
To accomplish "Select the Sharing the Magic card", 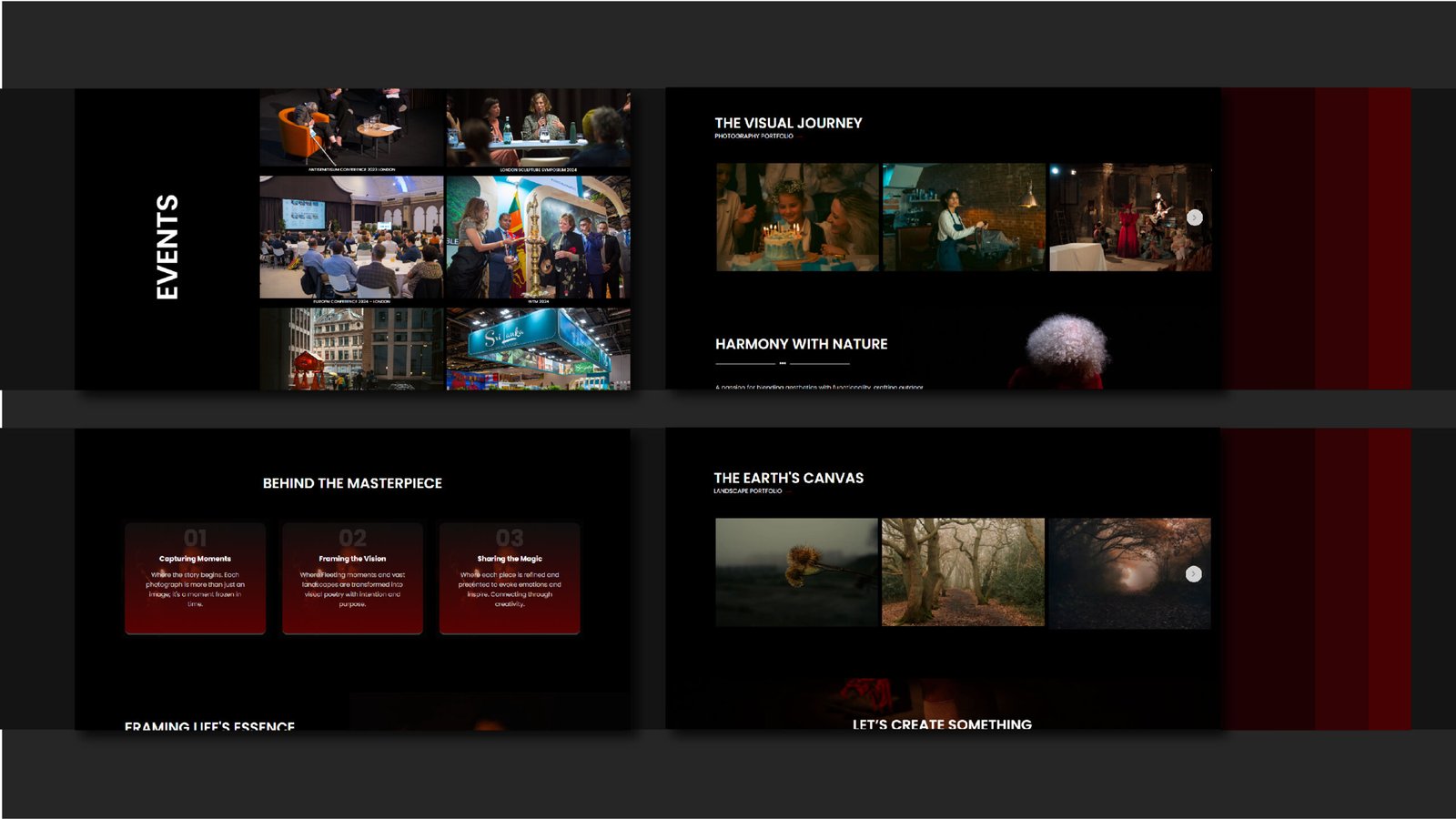I will 510,578.
